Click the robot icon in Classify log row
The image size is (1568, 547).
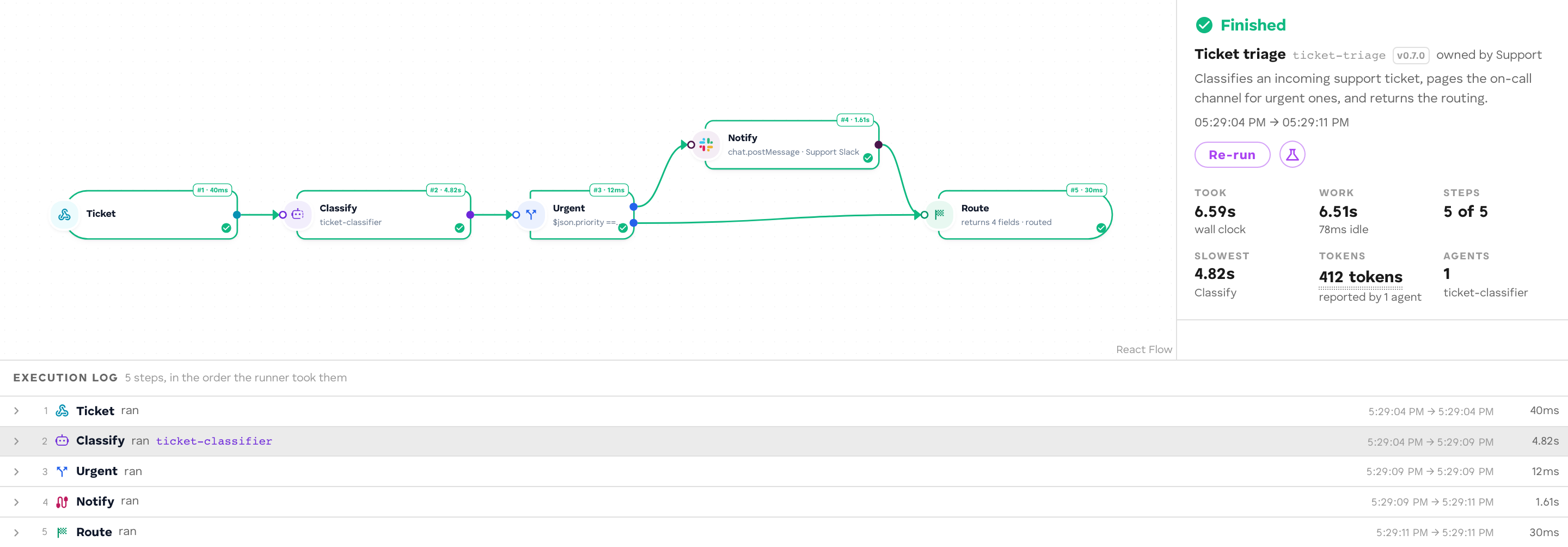tap(62, 440)
